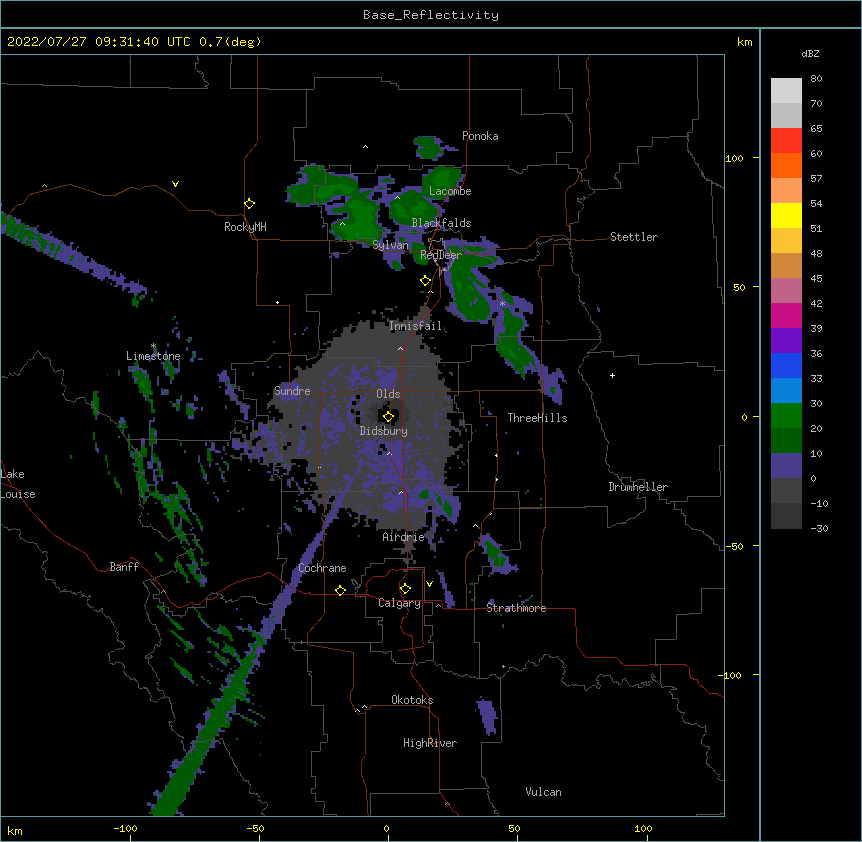
Task: Click the RockyMH label
Action: point(245,227)
